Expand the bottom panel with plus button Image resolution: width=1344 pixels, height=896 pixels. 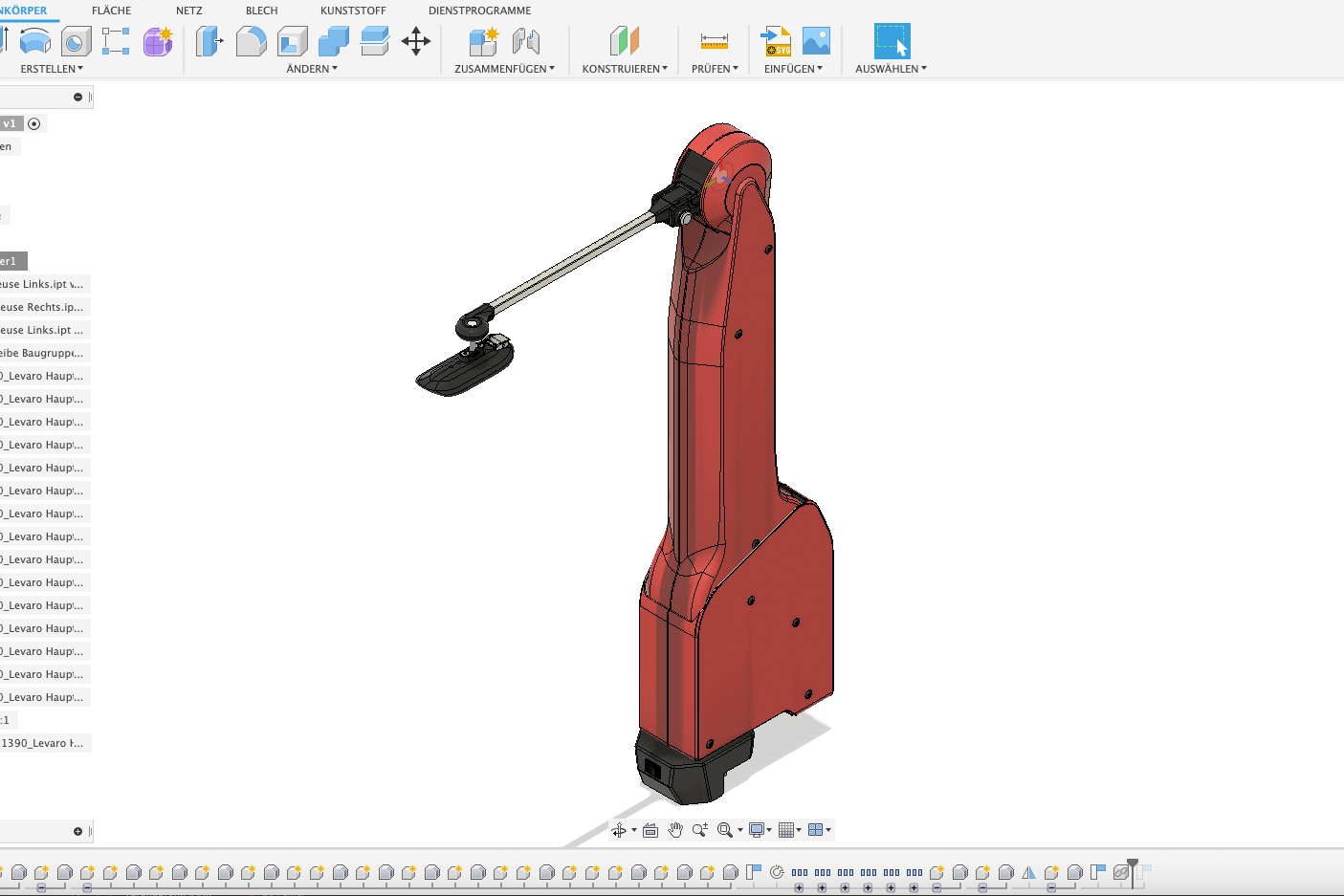(x=78, y=831)
